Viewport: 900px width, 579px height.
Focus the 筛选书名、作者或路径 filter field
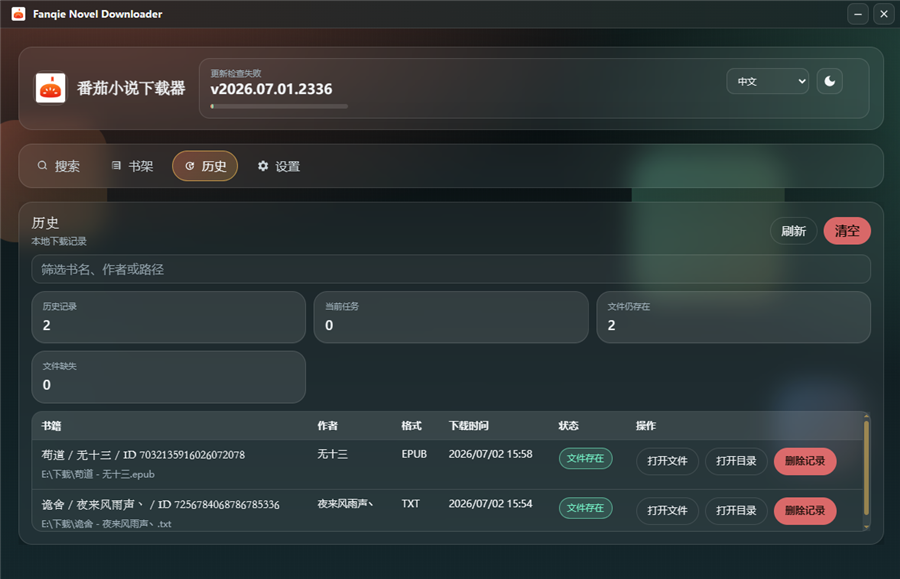click(451, 269)
